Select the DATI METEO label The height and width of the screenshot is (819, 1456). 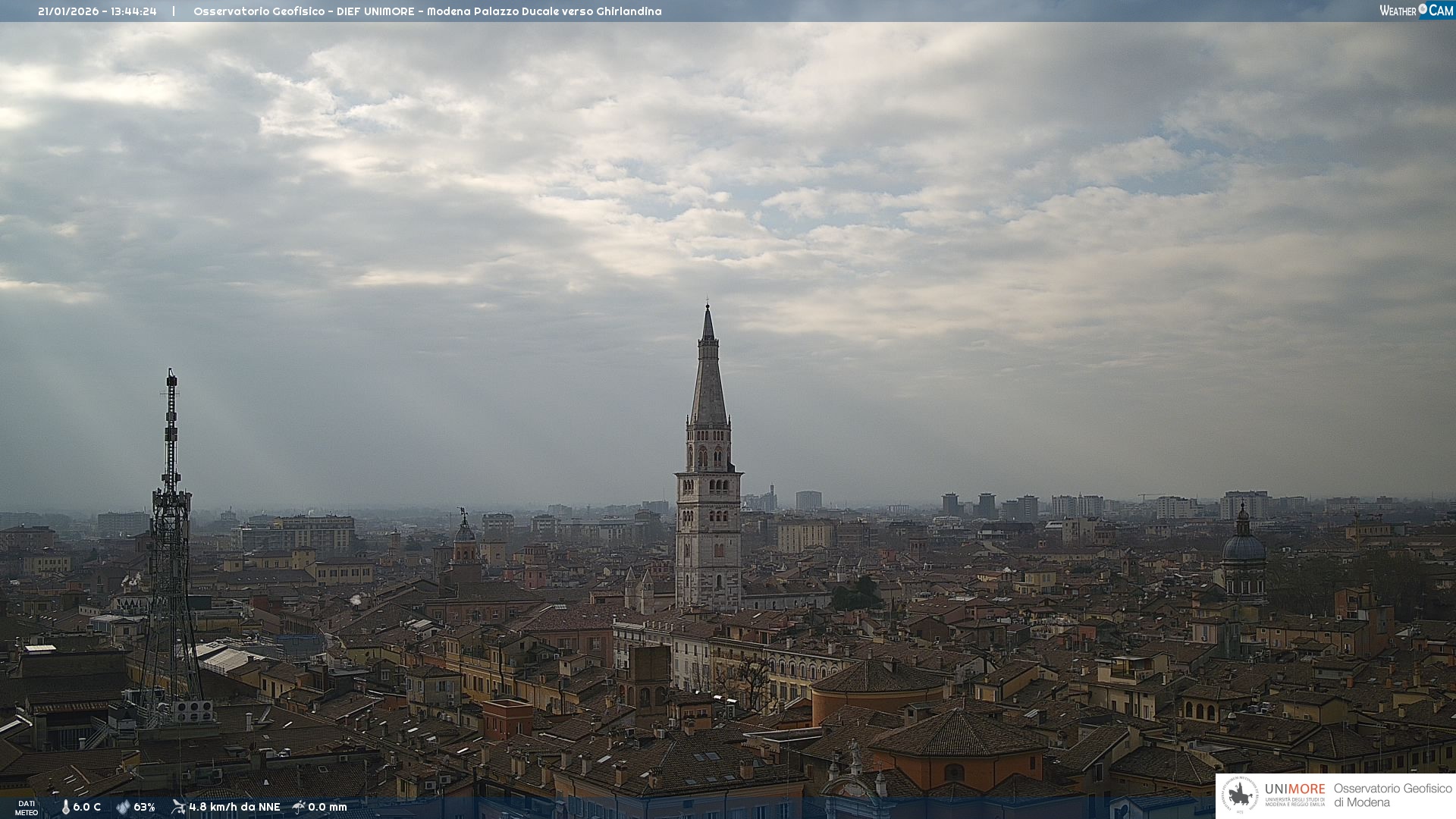pyautogui.click(x=27, y=808)
